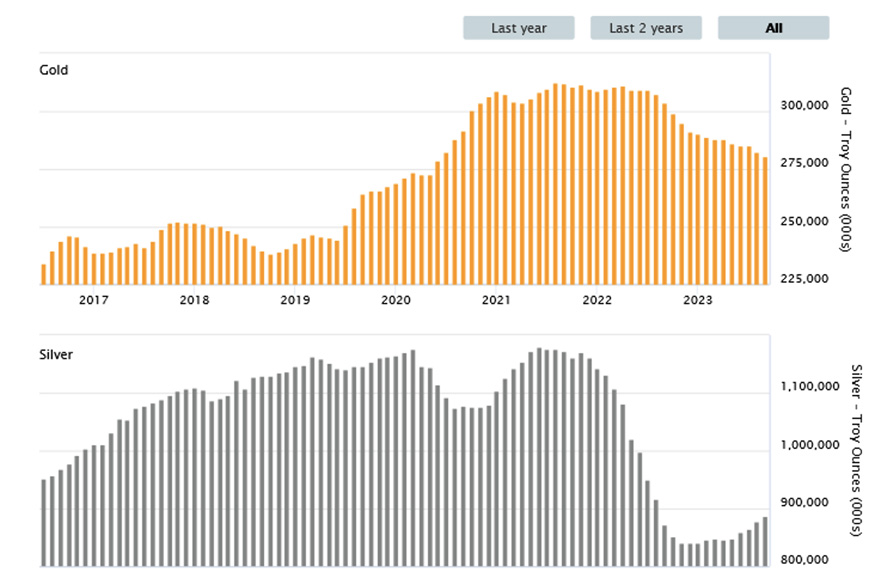Viewport: 876px width, 586px height.
Task: Click the Gold chart title label
Action: [x=53, y=71]
